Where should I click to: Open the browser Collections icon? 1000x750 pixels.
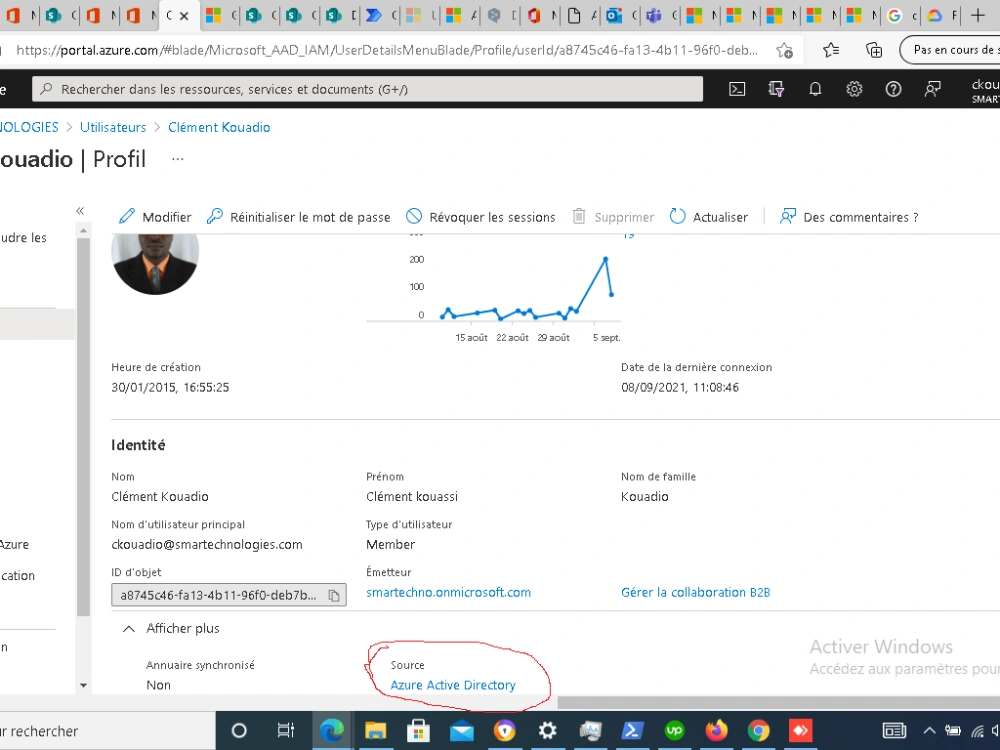pos(874,50)
